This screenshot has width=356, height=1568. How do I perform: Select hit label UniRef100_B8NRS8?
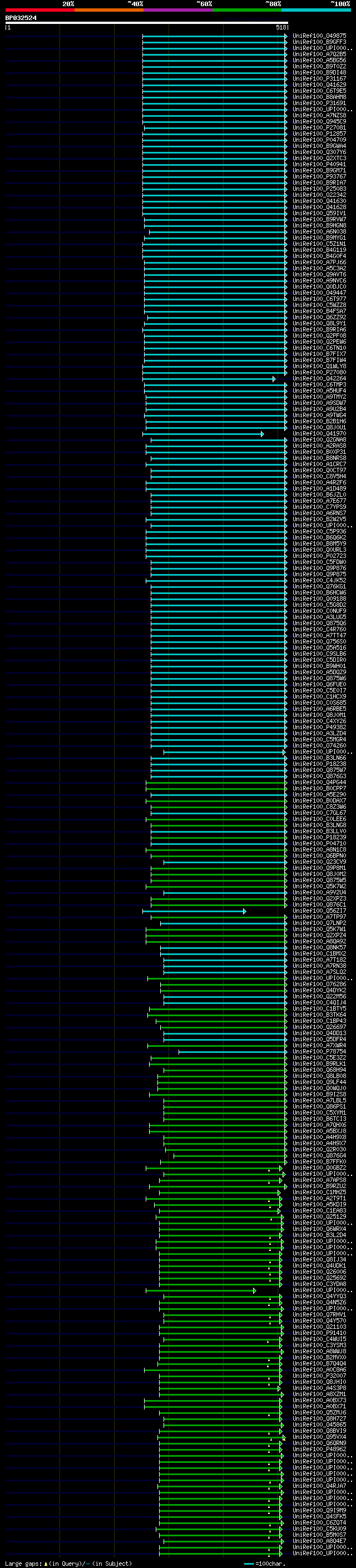coord(319,458)
